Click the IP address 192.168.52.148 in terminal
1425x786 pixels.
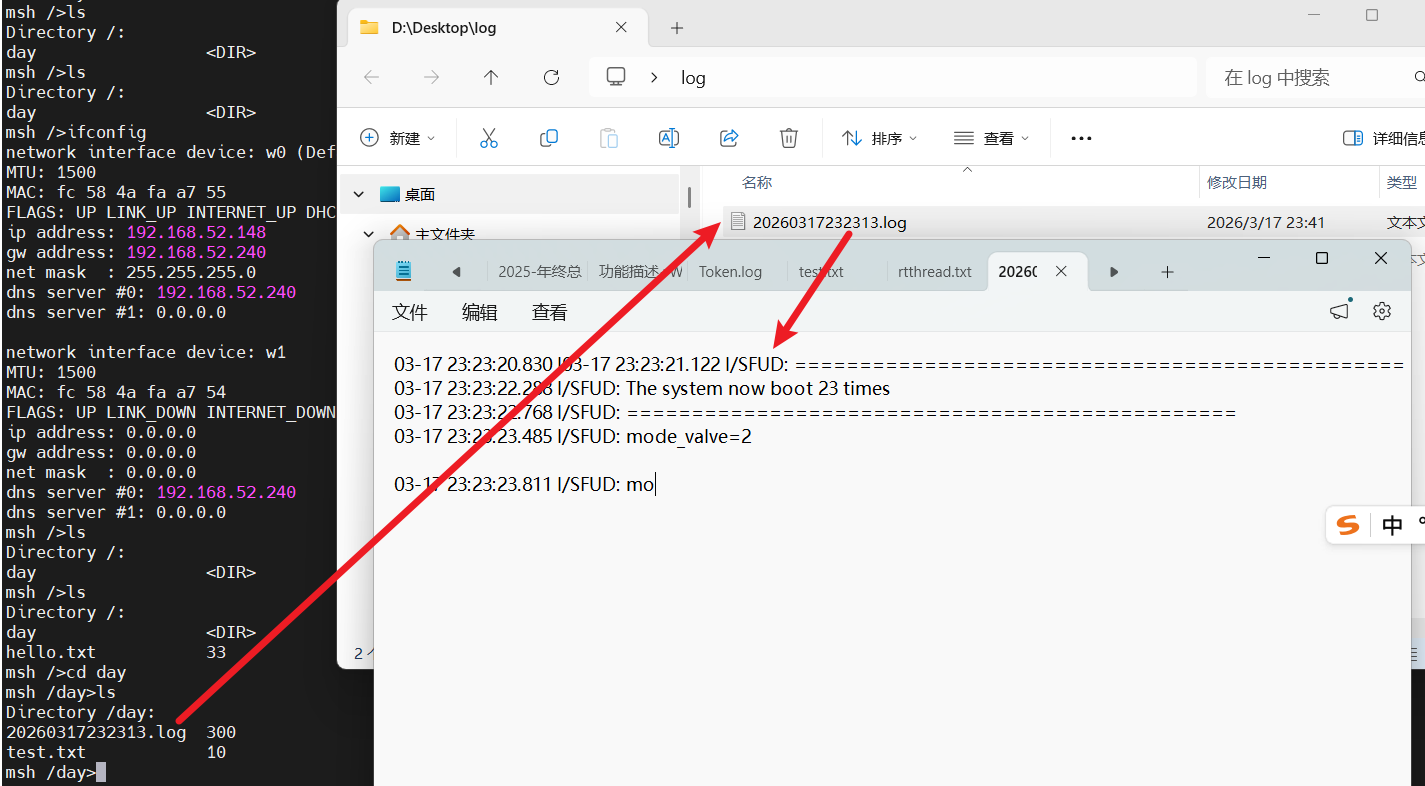point(196,232)
